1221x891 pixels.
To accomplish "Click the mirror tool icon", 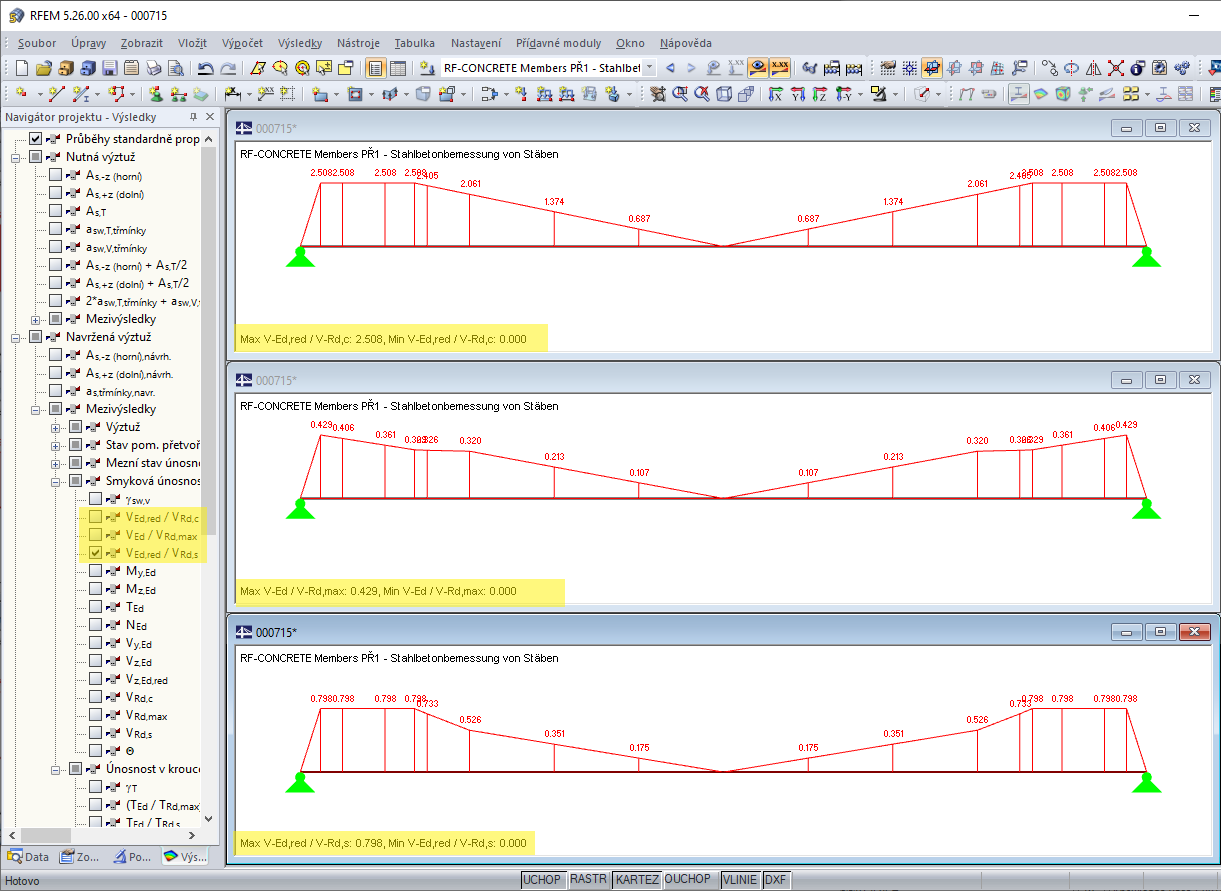I will click(1094, 68).
